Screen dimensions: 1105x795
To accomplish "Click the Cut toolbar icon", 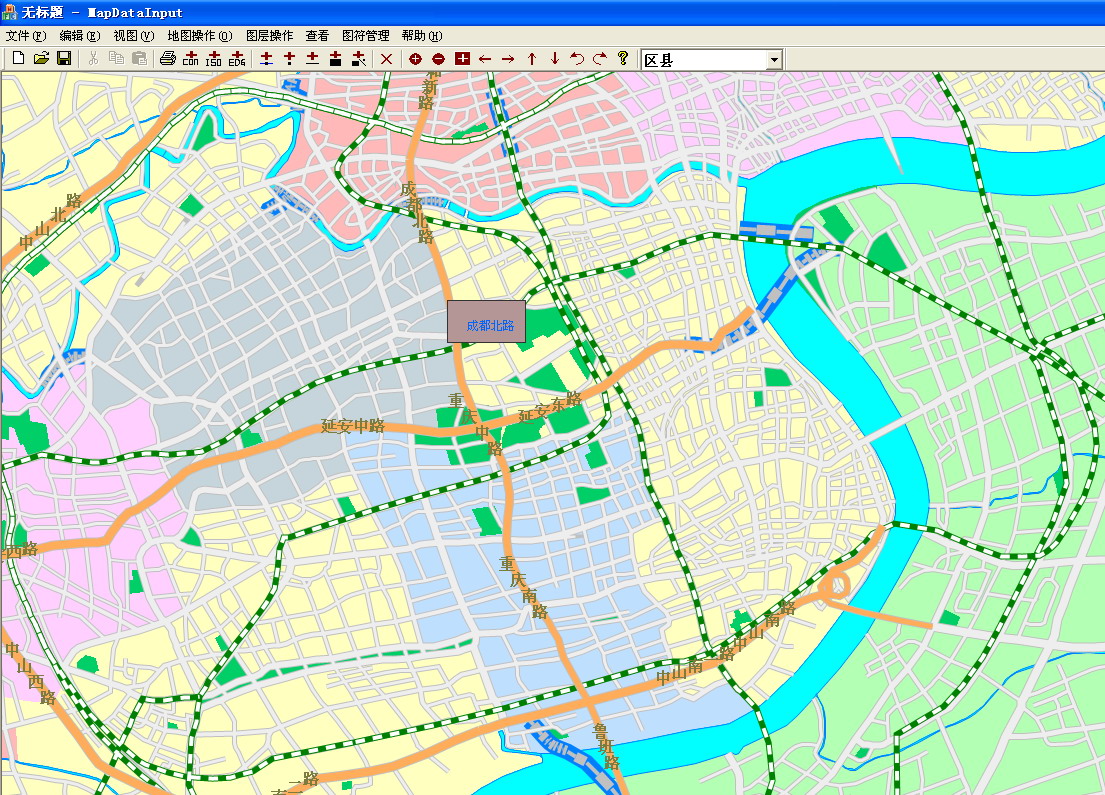I will coord(93,58).
